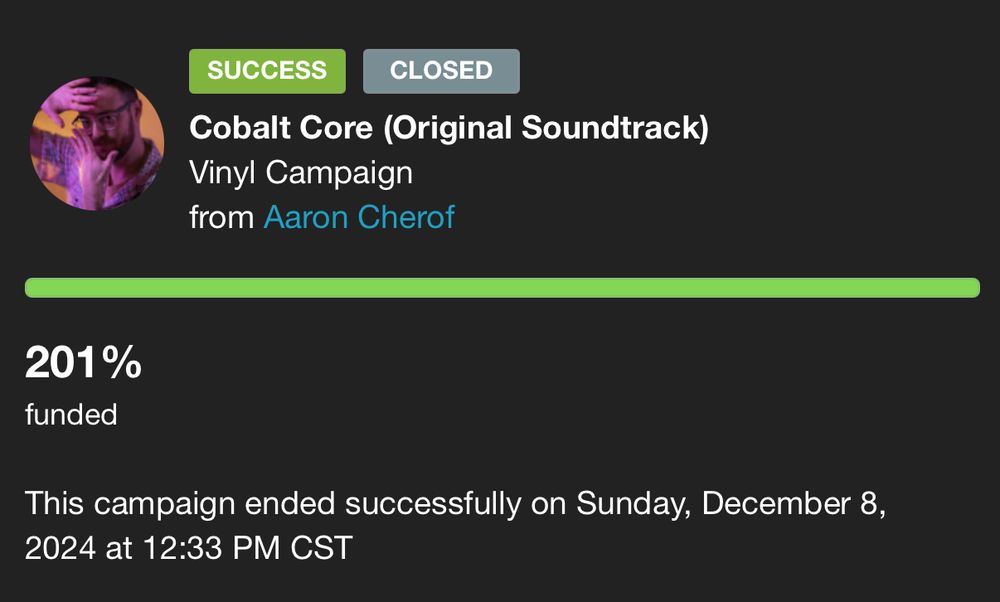Click the year '2024' in the message
This screenshot has width=1000, height=602.
(60, 548)
